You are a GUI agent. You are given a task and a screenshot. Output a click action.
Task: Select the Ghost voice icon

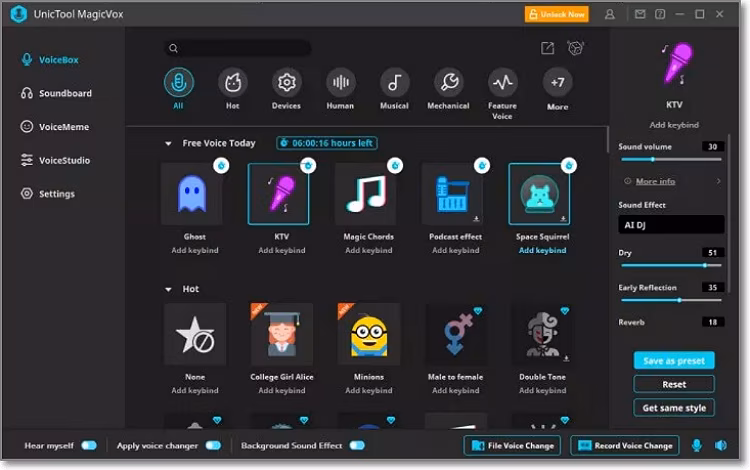(x=192, y=194)
